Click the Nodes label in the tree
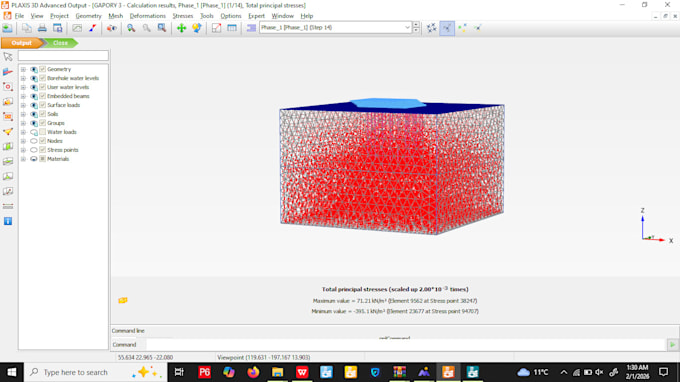This screenshot has height=382, width=680. [x=55, y=141]
